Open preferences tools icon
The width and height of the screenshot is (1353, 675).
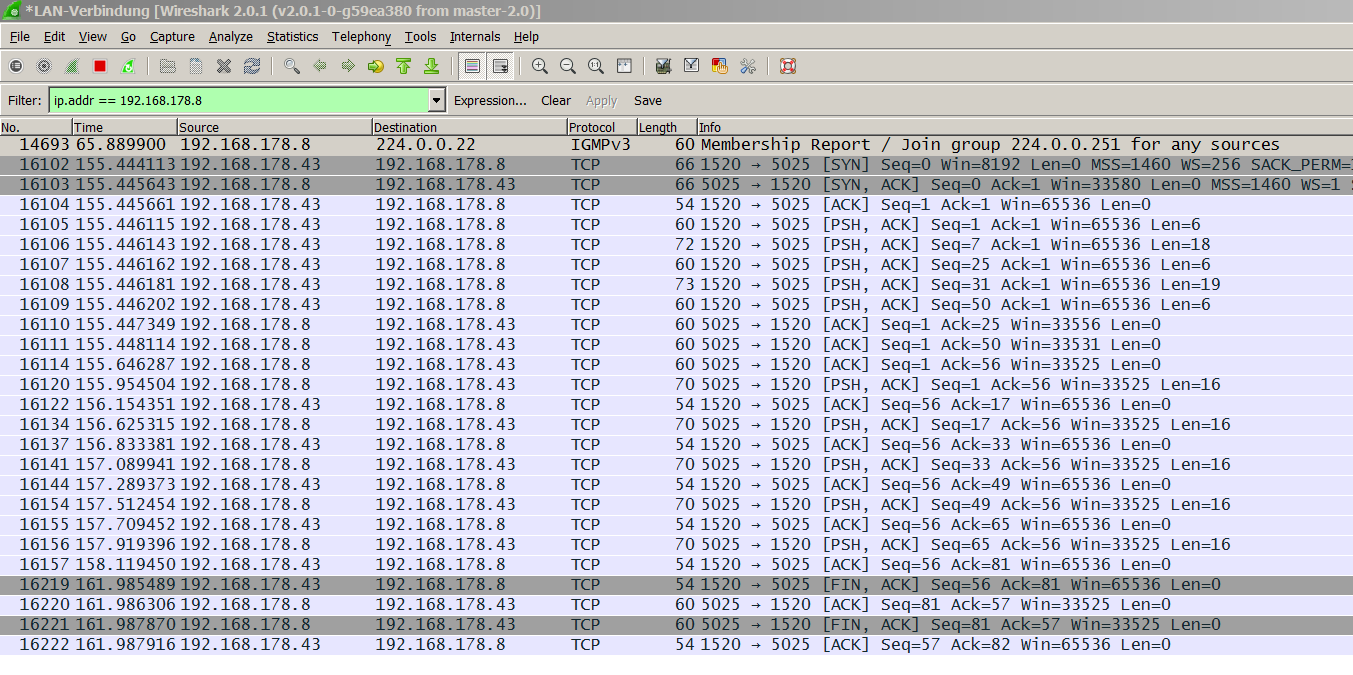[746, 66]
